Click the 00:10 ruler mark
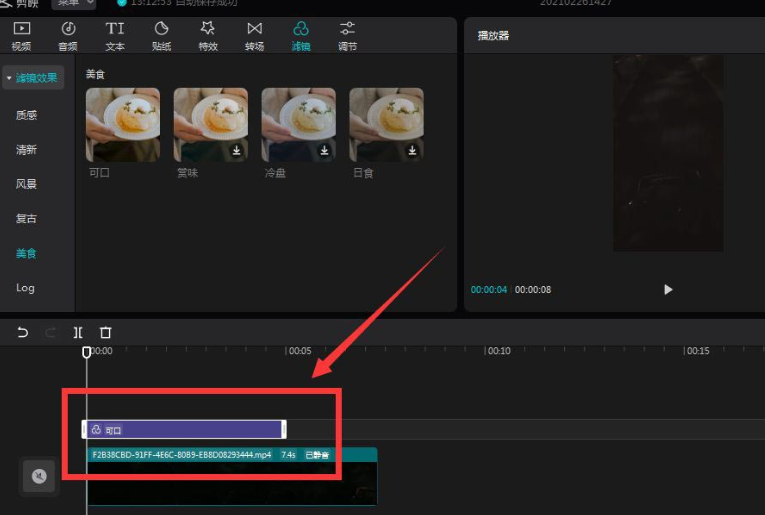The height and width of the screenshot is (515, 765). click(x=498, y=351)
